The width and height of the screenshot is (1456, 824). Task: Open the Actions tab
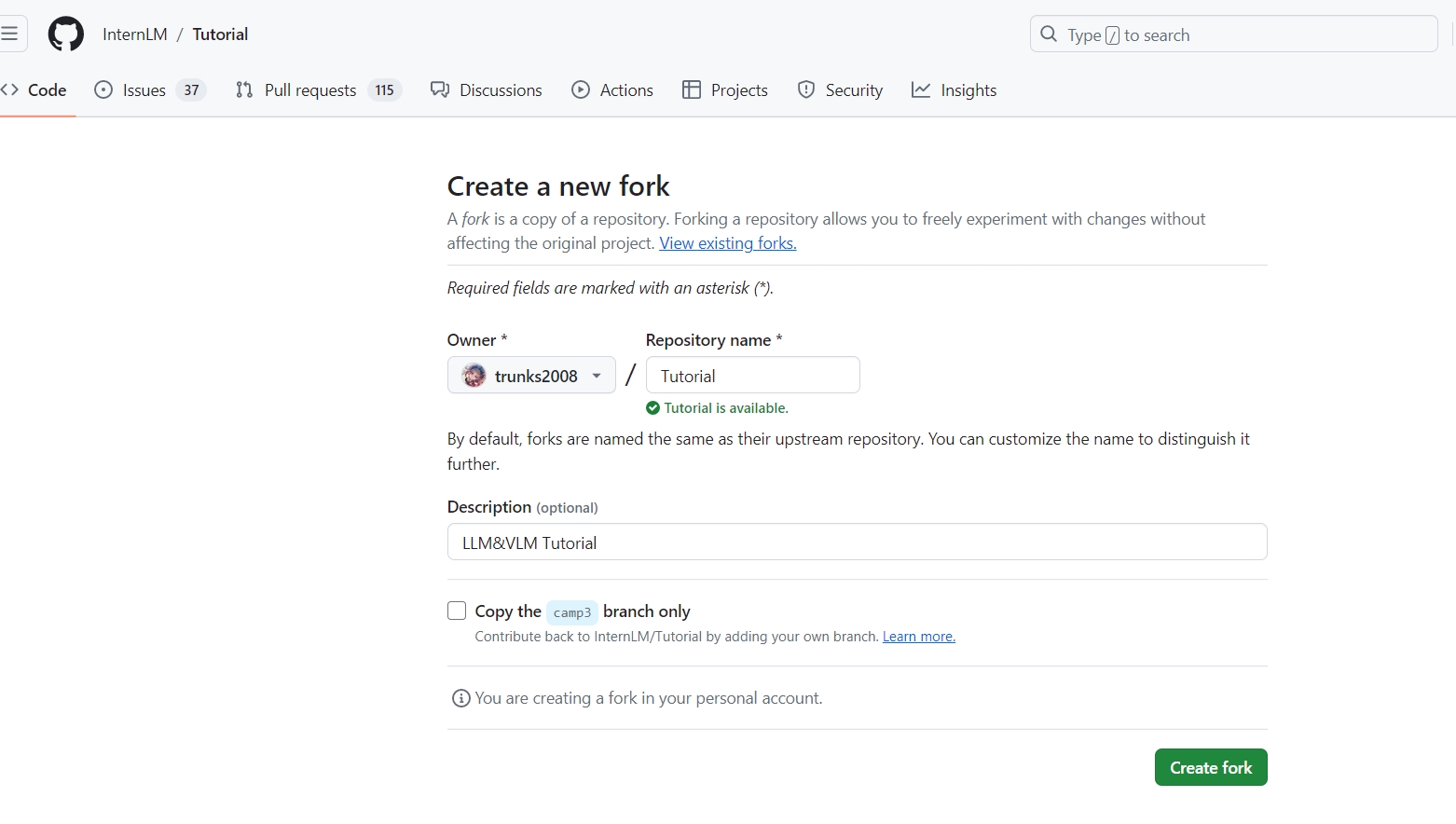(612, 90)
